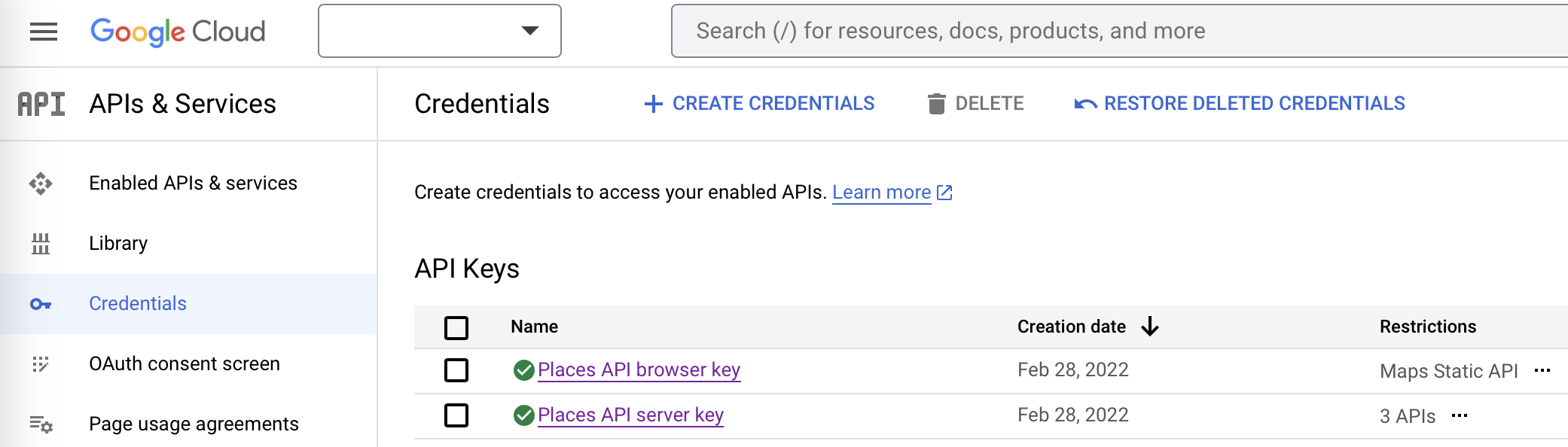Viewport: 1568px width, 447px height.
Task: Click the key icon beside Credentials
Action: pyautogui.click(x=41, y=303)
